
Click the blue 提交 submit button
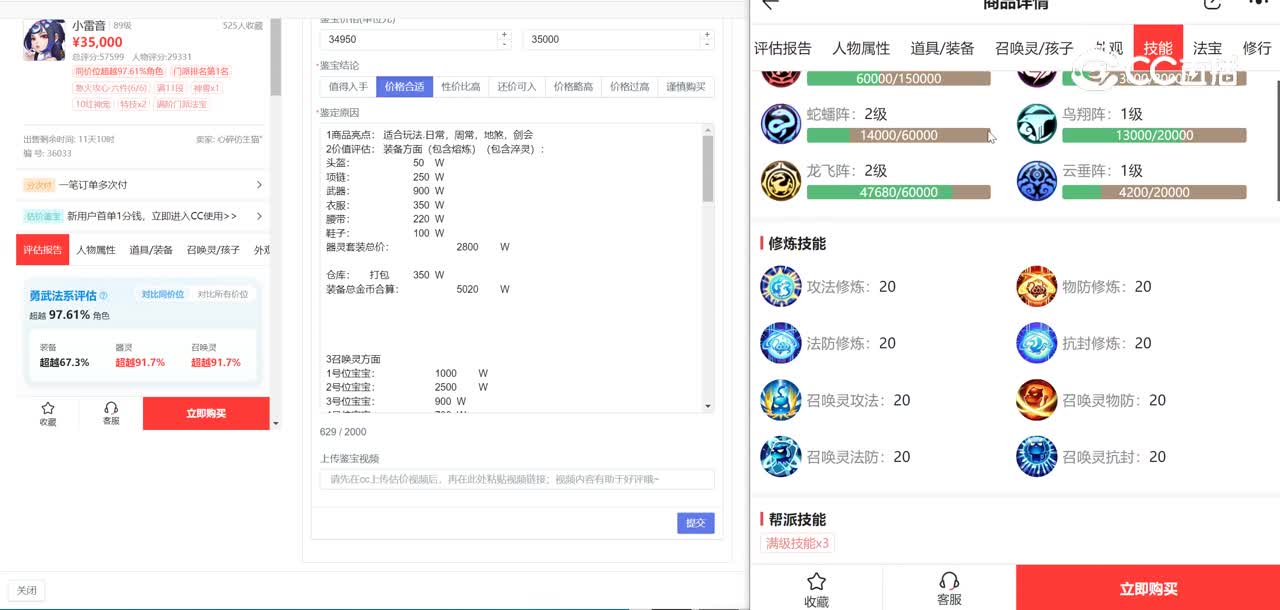point(695,523)
